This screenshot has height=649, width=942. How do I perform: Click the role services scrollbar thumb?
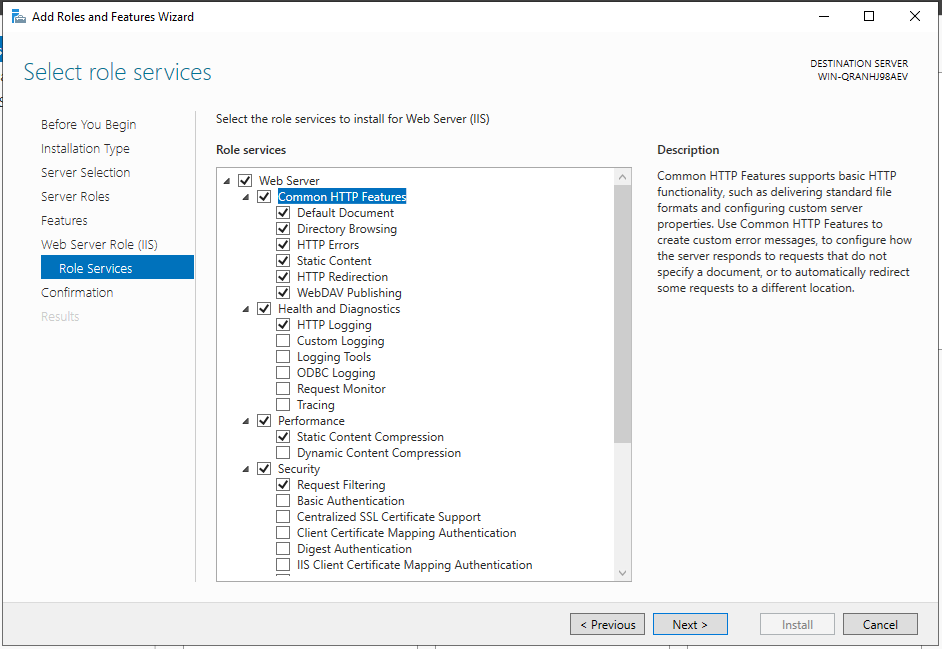pyautogui.click(x=622, y=314)
